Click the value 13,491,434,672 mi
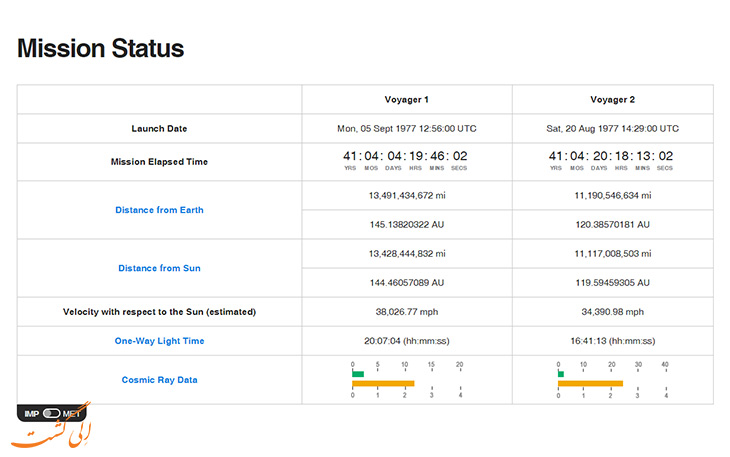 tap(407, 195)
